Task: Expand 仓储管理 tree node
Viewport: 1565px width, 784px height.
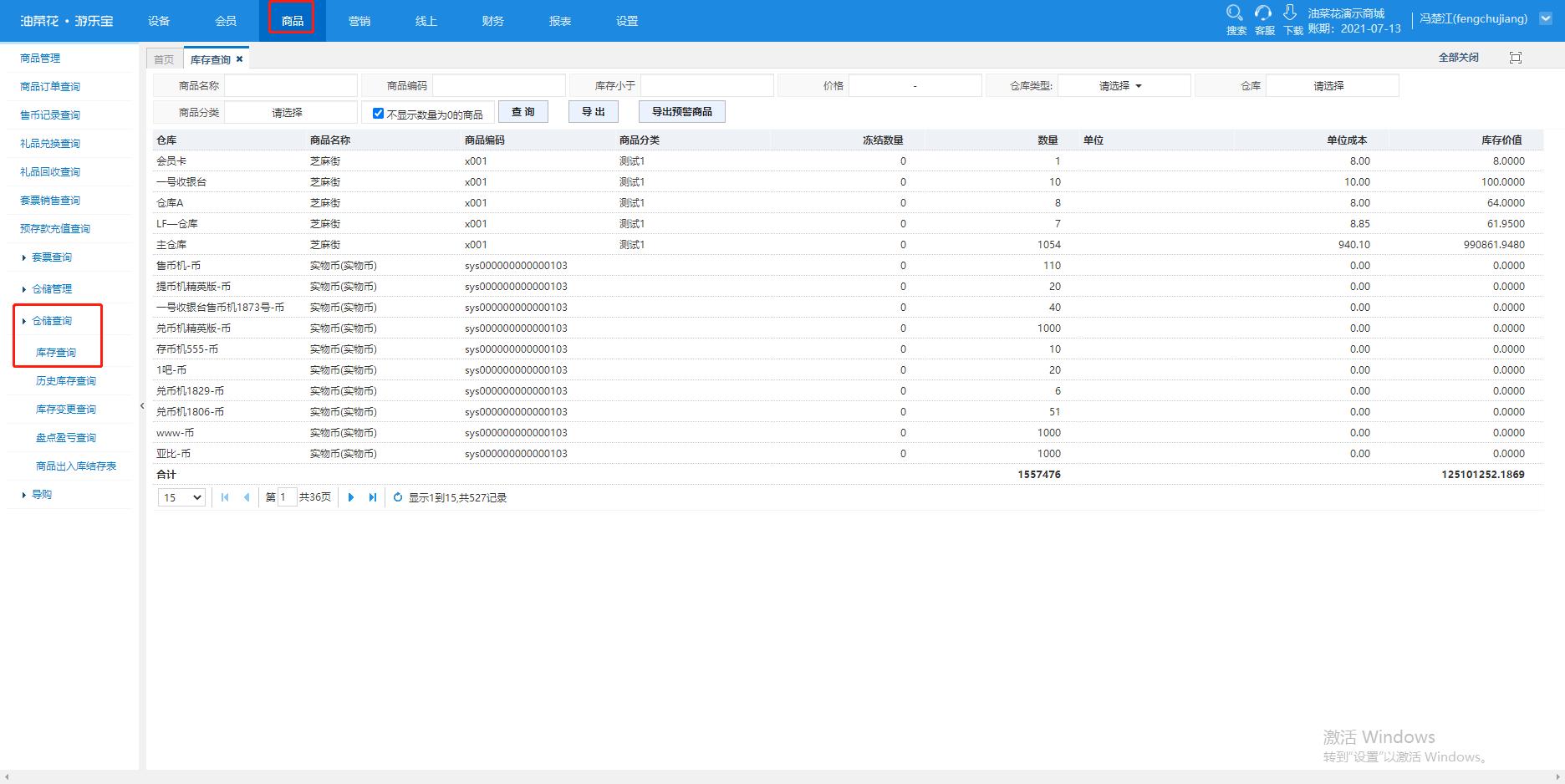Action: pyautogui.click(x=23, y=289)
